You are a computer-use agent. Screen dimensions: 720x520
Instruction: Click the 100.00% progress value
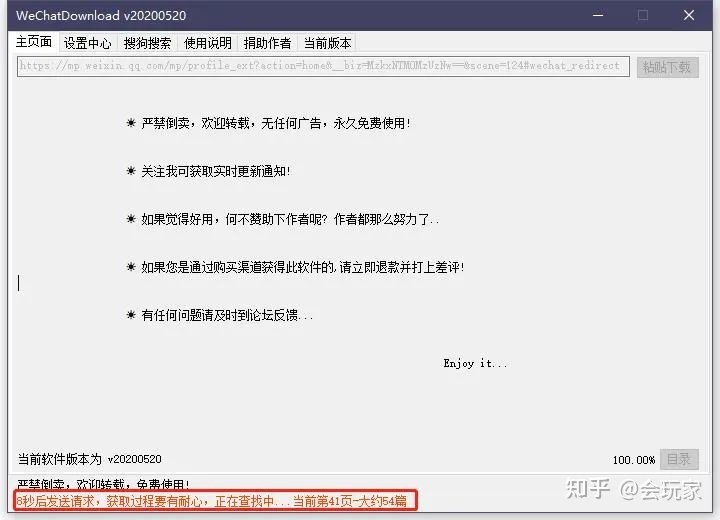tap(634, 460)
